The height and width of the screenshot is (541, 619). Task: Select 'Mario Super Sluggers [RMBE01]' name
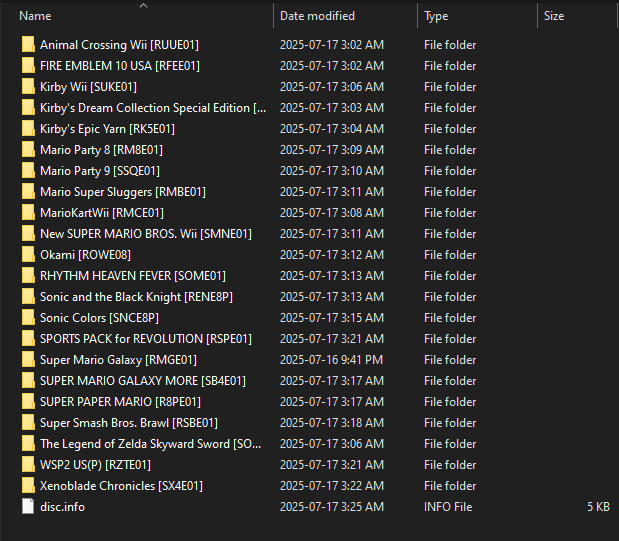pos(123,192)
